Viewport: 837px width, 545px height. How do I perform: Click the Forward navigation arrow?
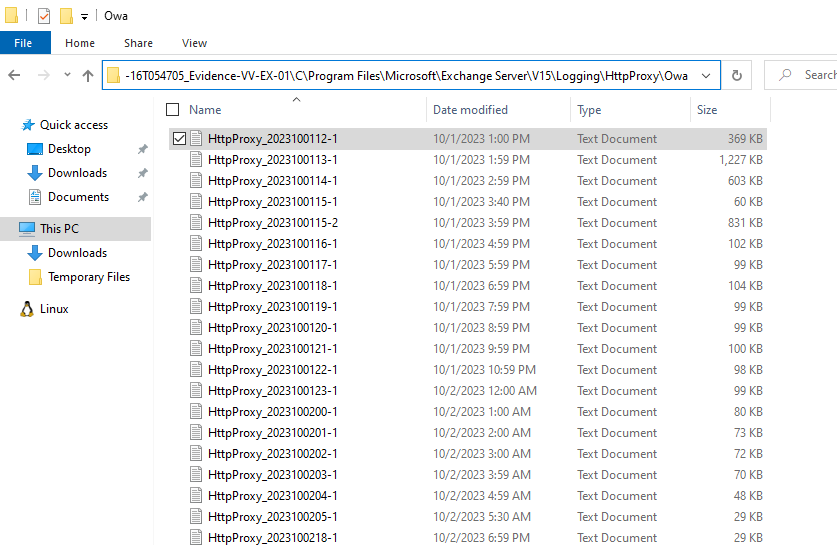coord(44,75)
